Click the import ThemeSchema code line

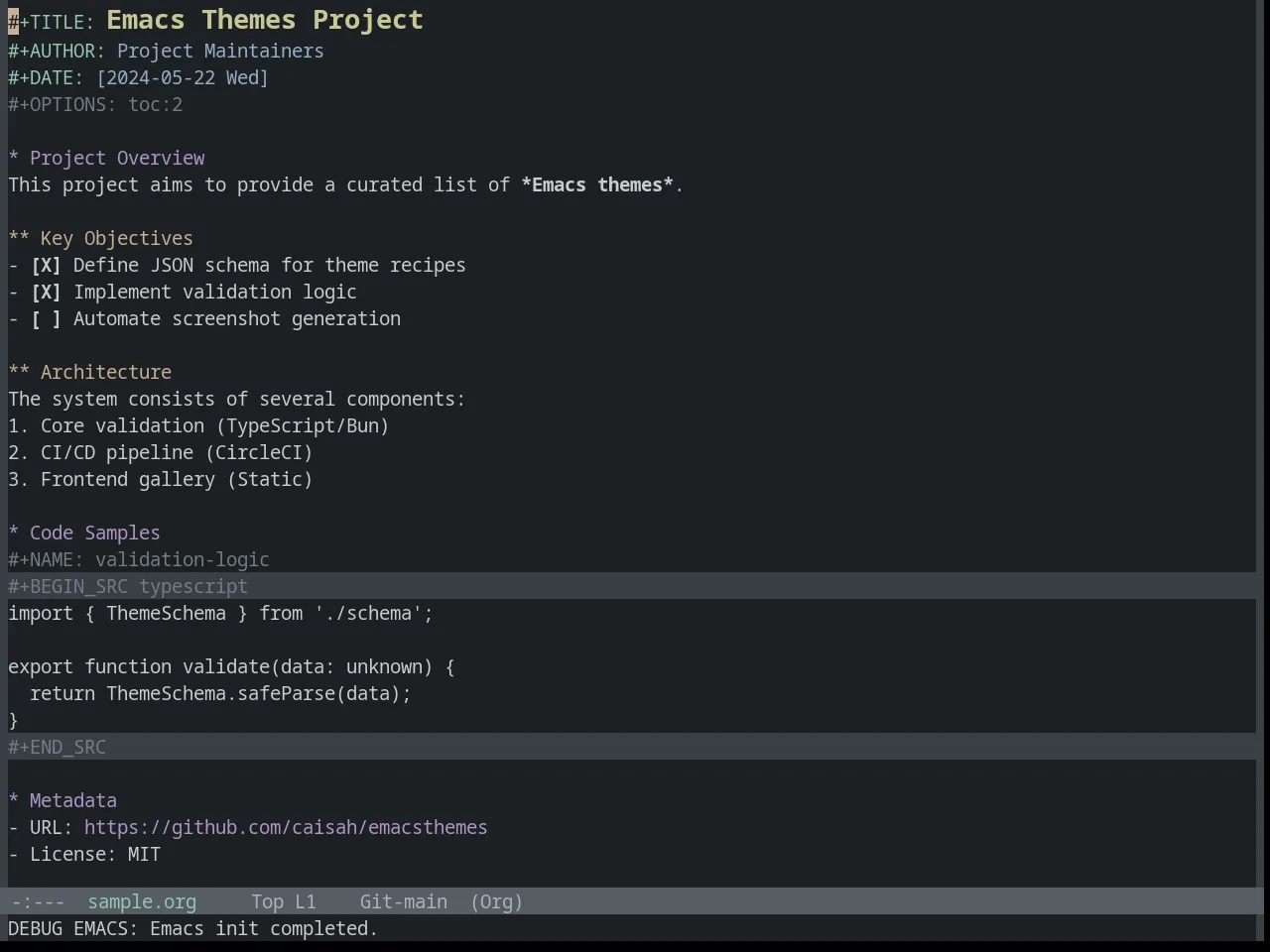221,613
